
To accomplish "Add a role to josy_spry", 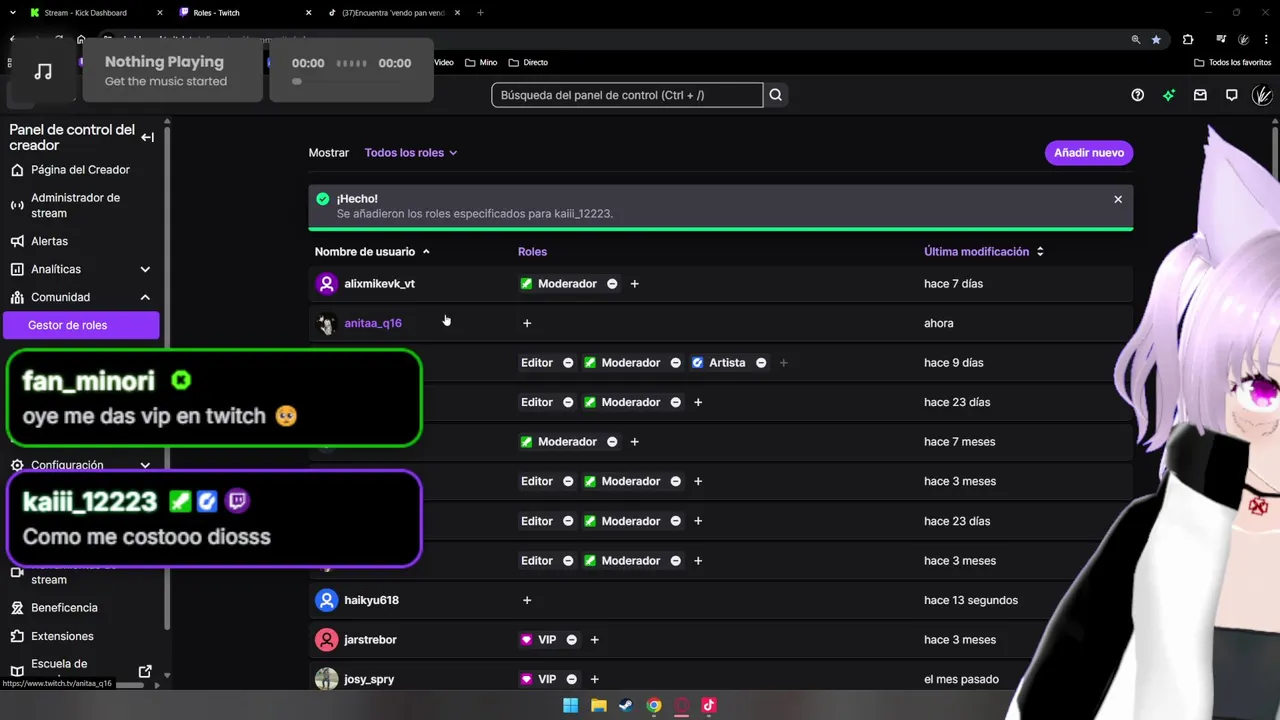I will tap(594, 679).
